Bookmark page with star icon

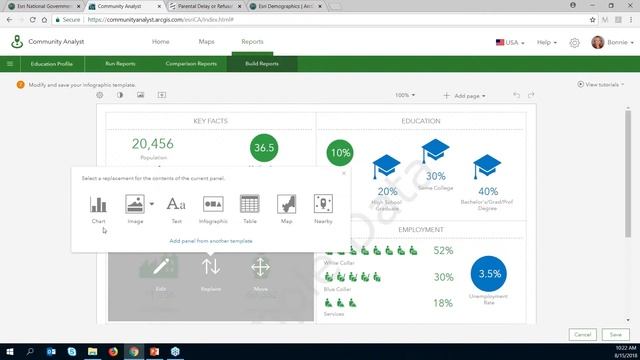(x=592, y=20)
